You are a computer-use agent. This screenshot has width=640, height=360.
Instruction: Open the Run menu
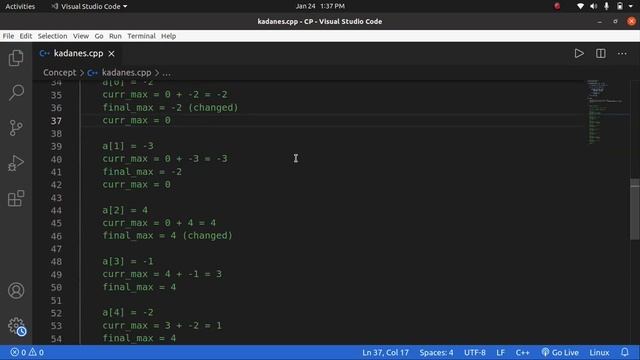tap(115, 36)
